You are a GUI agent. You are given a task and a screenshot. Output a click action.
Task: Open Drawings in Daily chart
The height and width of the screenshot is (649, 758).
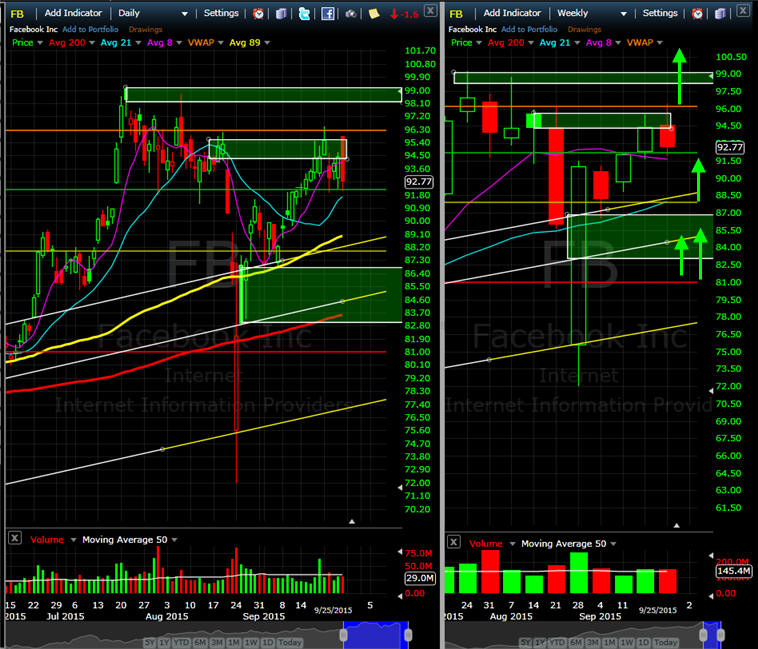[146, 29]
